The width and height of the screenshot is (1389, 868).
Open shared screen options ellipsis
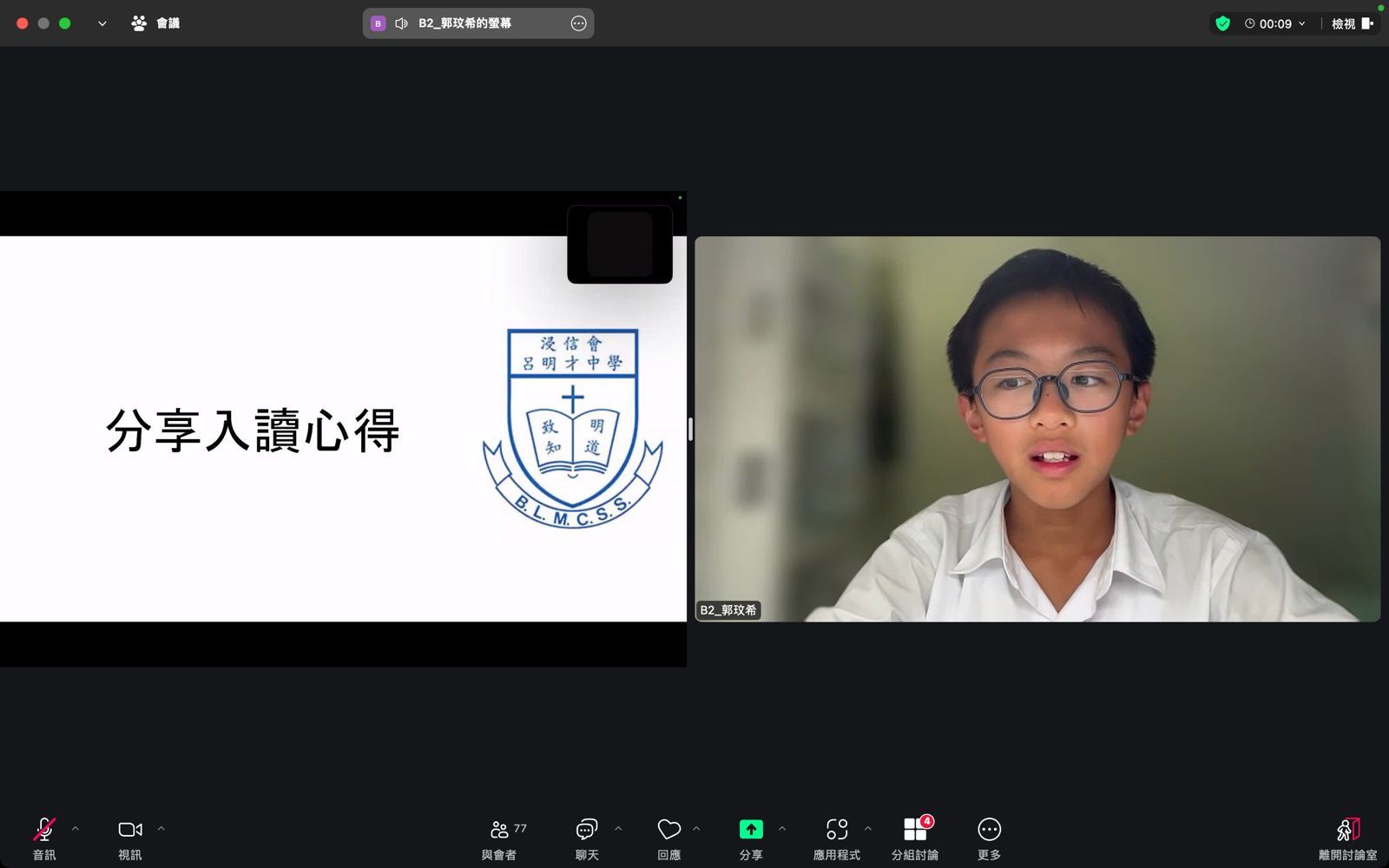point(579,23)
